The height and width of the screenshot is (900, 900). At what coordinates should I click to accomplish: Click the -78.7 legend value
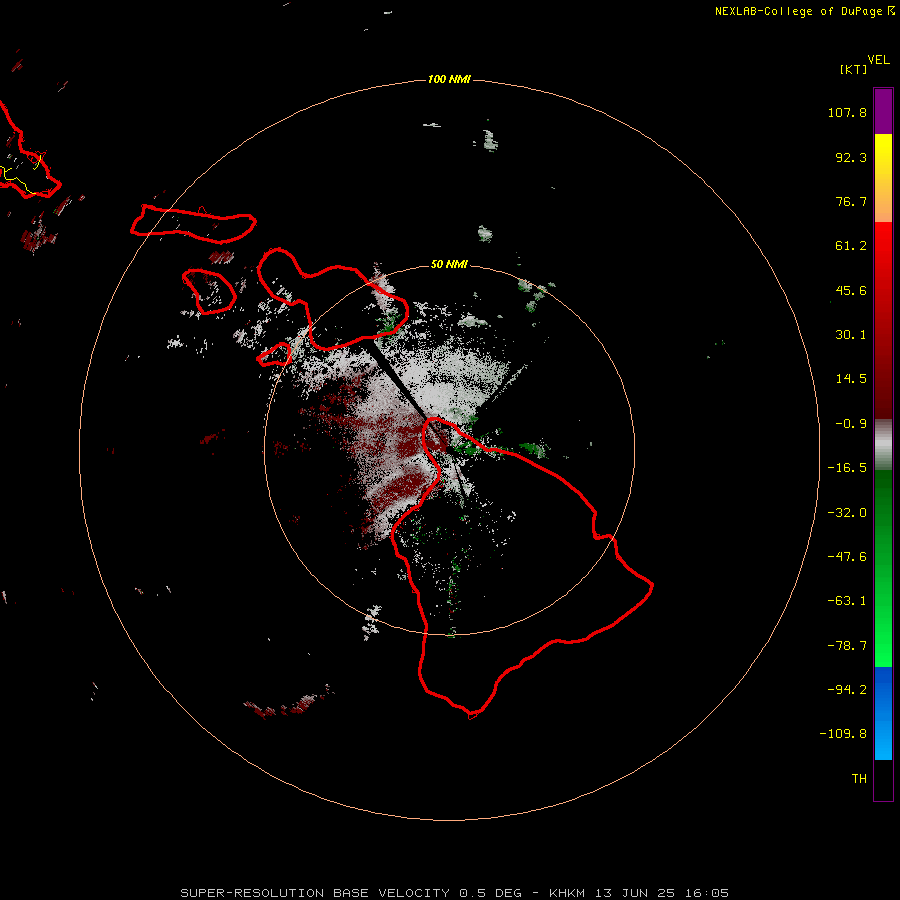pyautogui.click(x=847, y=646)
